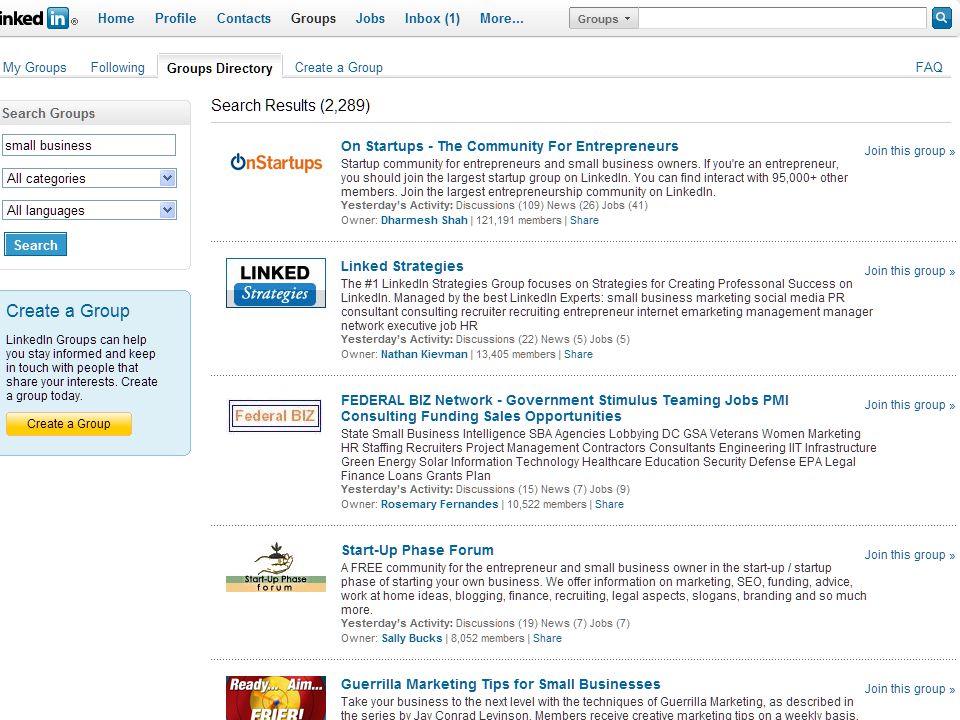View owner Sally Bucks's profile
The image size is (960, 720).
pos(411,639)
